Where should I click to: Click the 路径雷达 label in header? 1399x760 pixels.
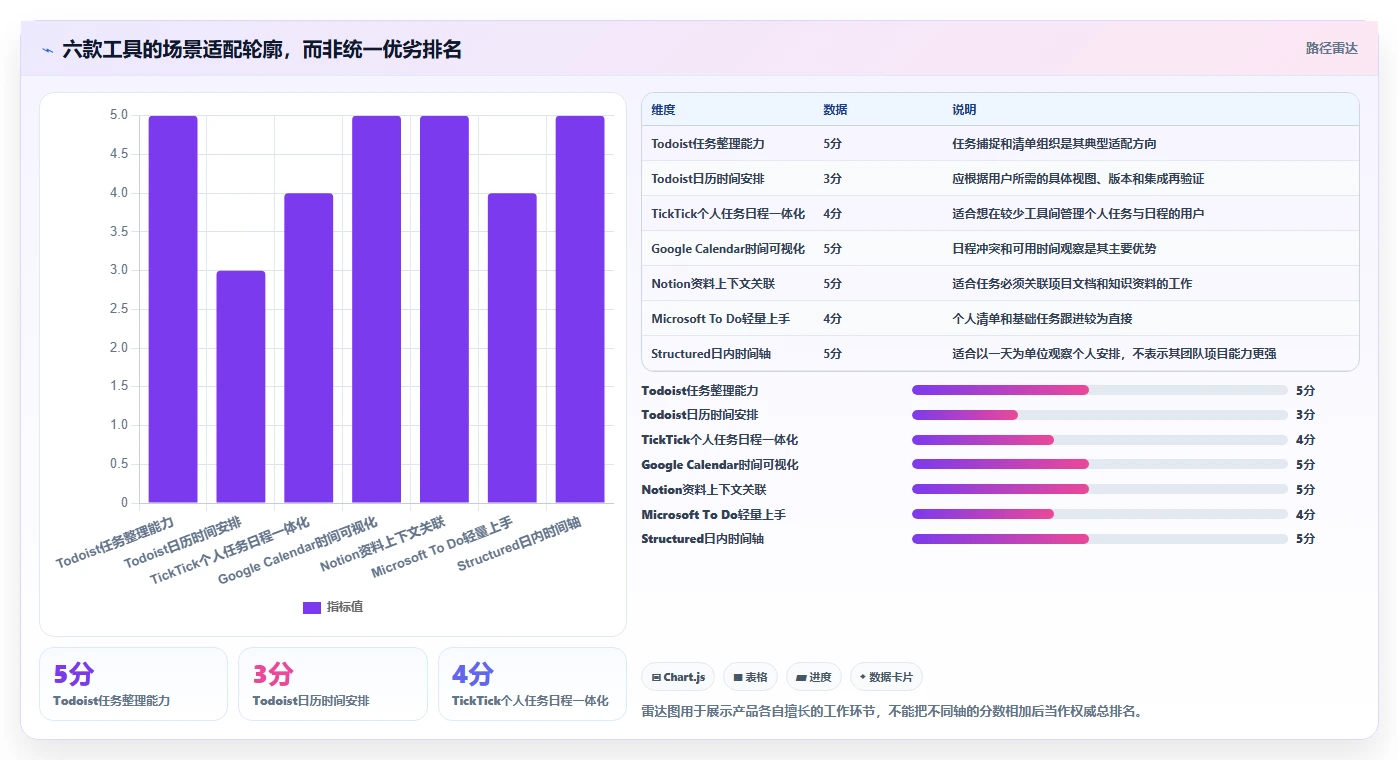(1331, 48)
